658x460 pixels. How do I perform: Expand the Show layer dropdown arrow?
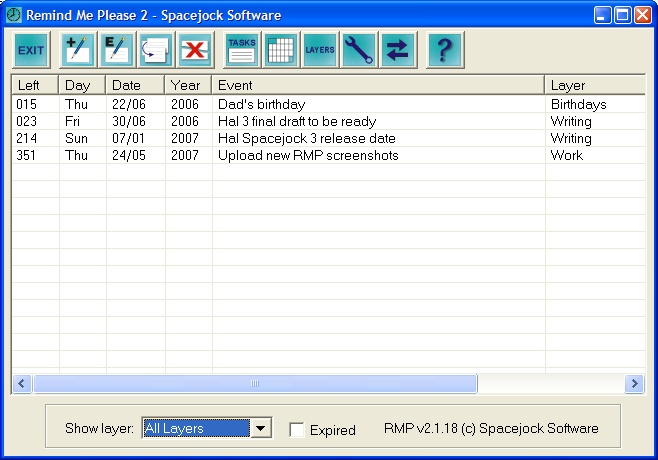261,429
